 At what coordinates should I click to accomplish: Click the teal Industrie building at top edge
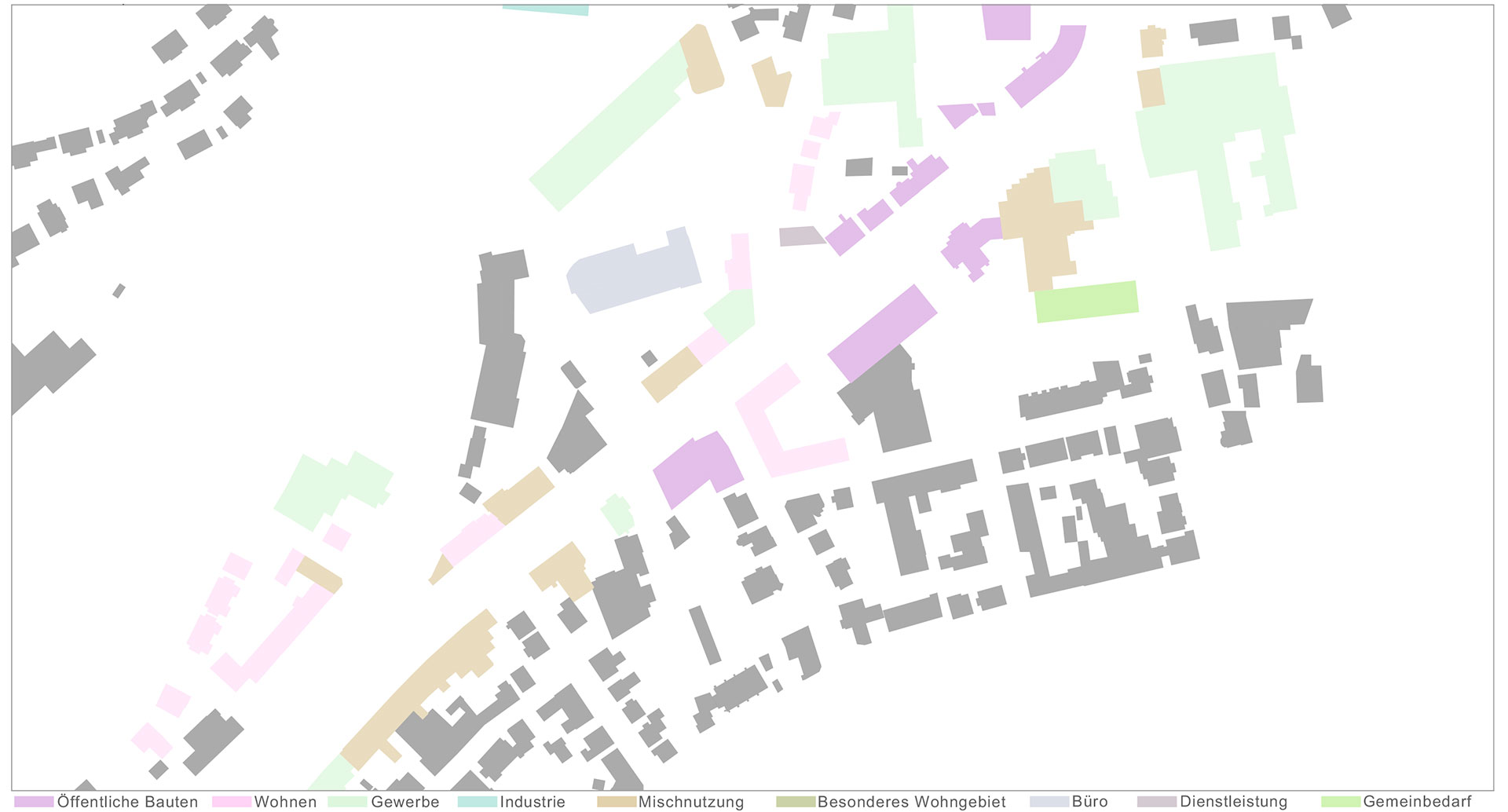pyautogui.click(x=546, y=10)
